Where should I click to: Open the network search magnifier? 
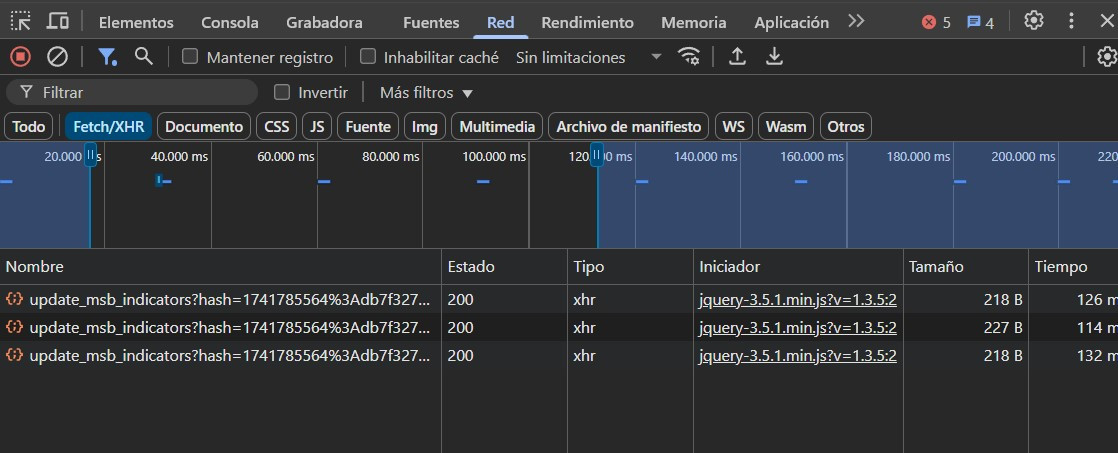pos(144,57)
